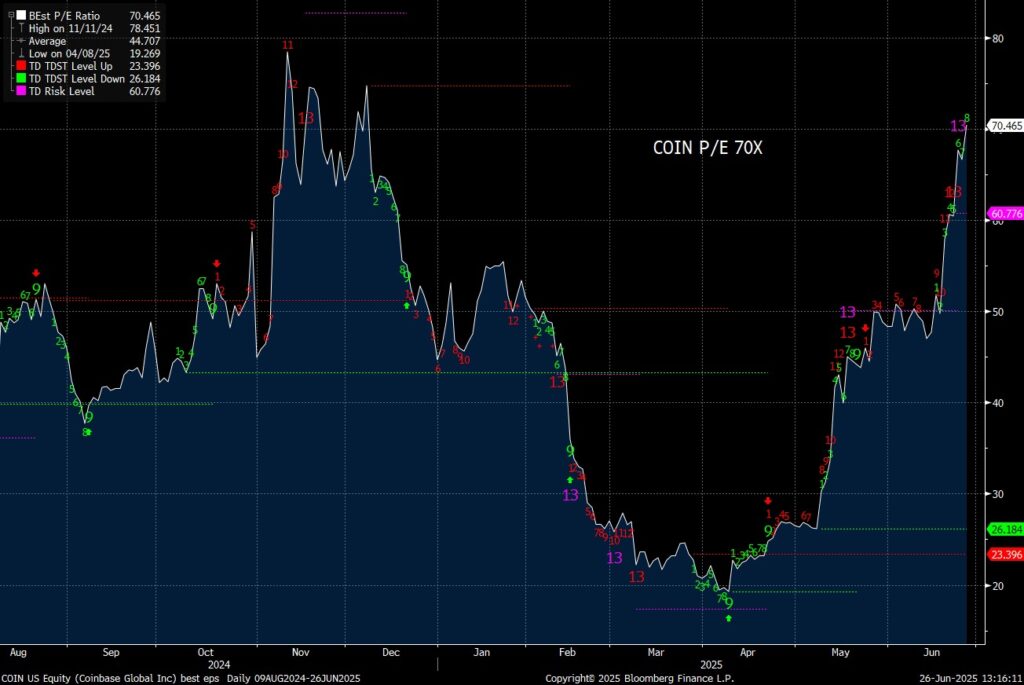1024x685 pixels.
Task: Click 'TD TDST Level Up' legend label
Action: (71, 66)
